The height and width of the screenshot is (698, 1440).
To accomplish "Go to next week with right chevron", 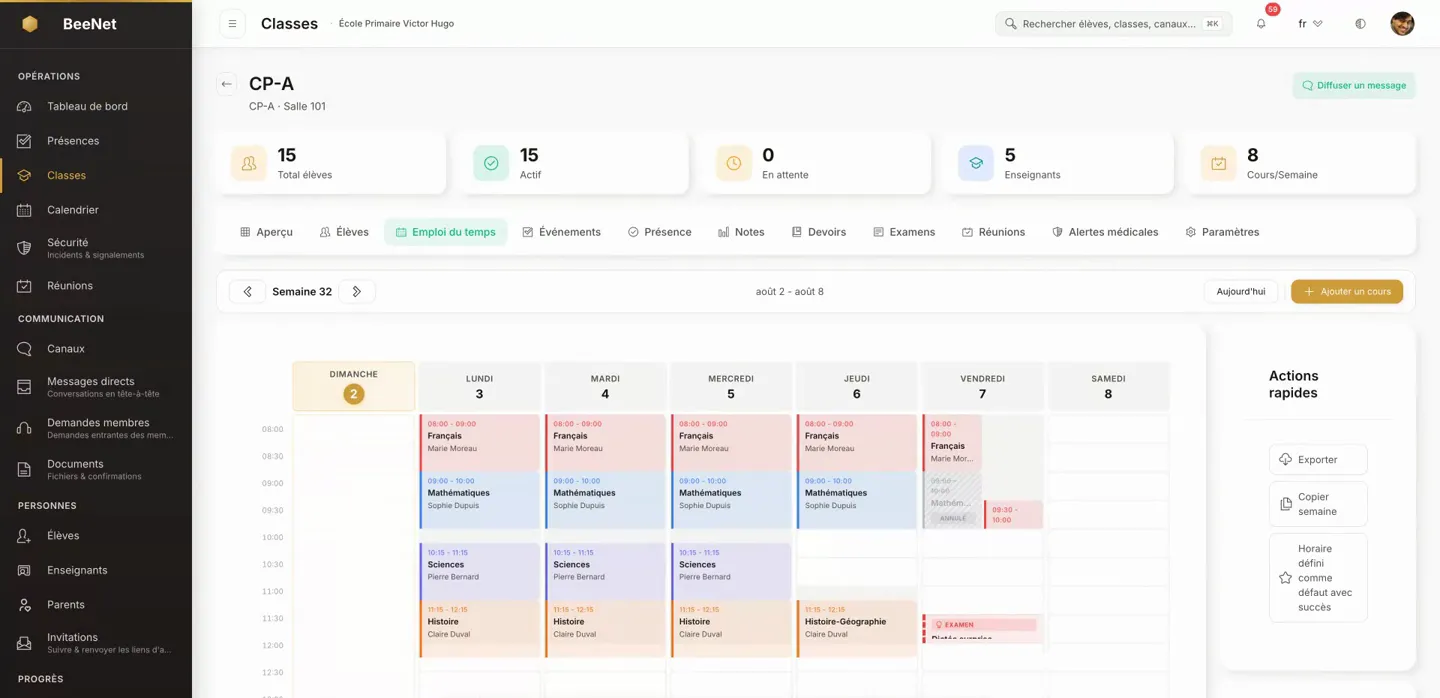I will click(x=357, y=292).
